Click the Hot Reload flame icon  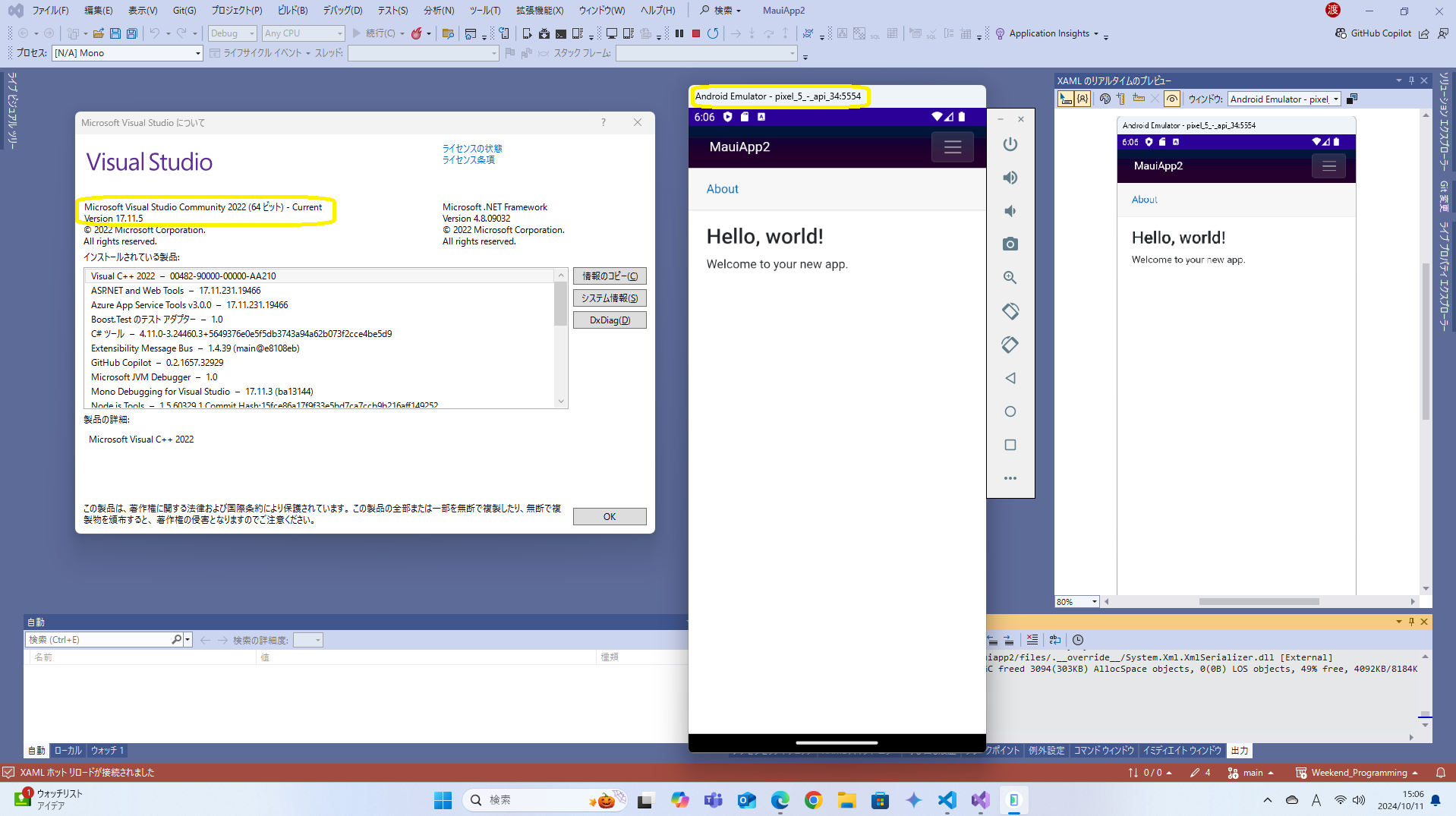417,33
